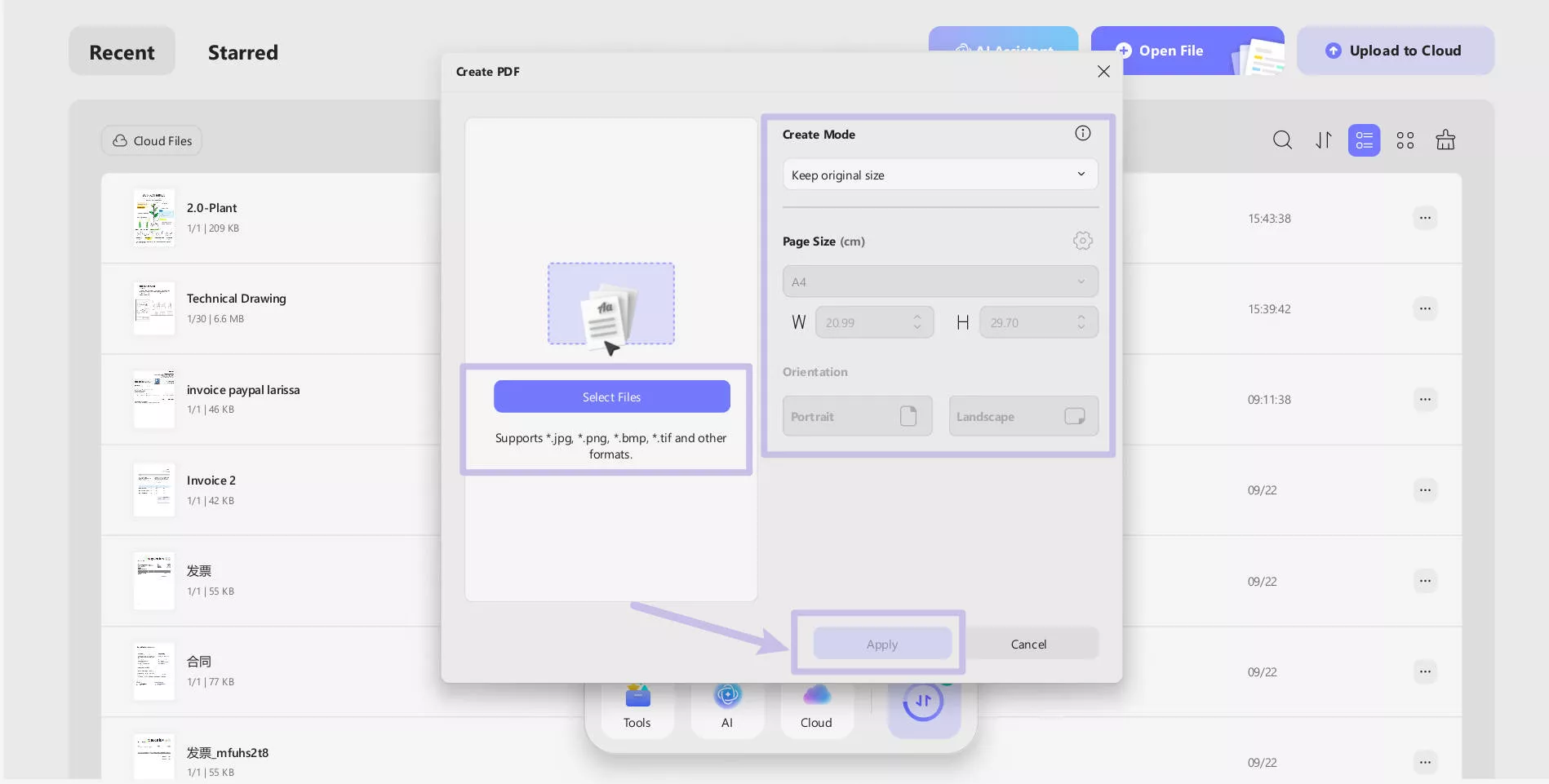Click the Create Mode info icon
Viewport: 1549px width, 784px height.
1082,133
